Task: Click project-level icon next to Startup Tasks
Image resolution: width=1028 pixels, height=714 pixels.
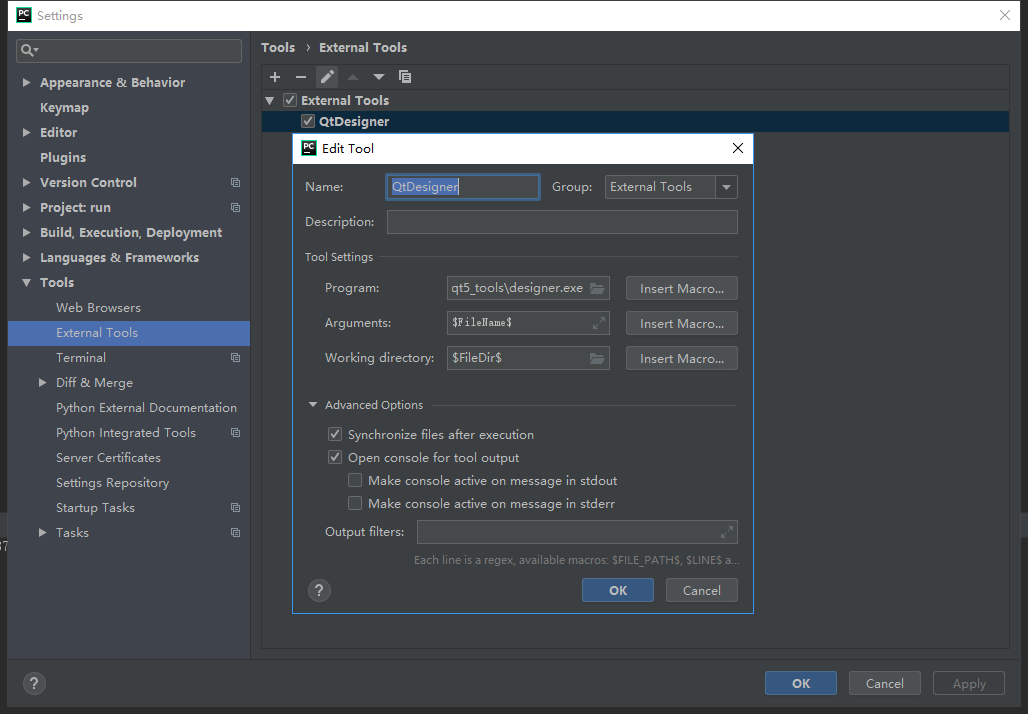Action: coord(235,507)
